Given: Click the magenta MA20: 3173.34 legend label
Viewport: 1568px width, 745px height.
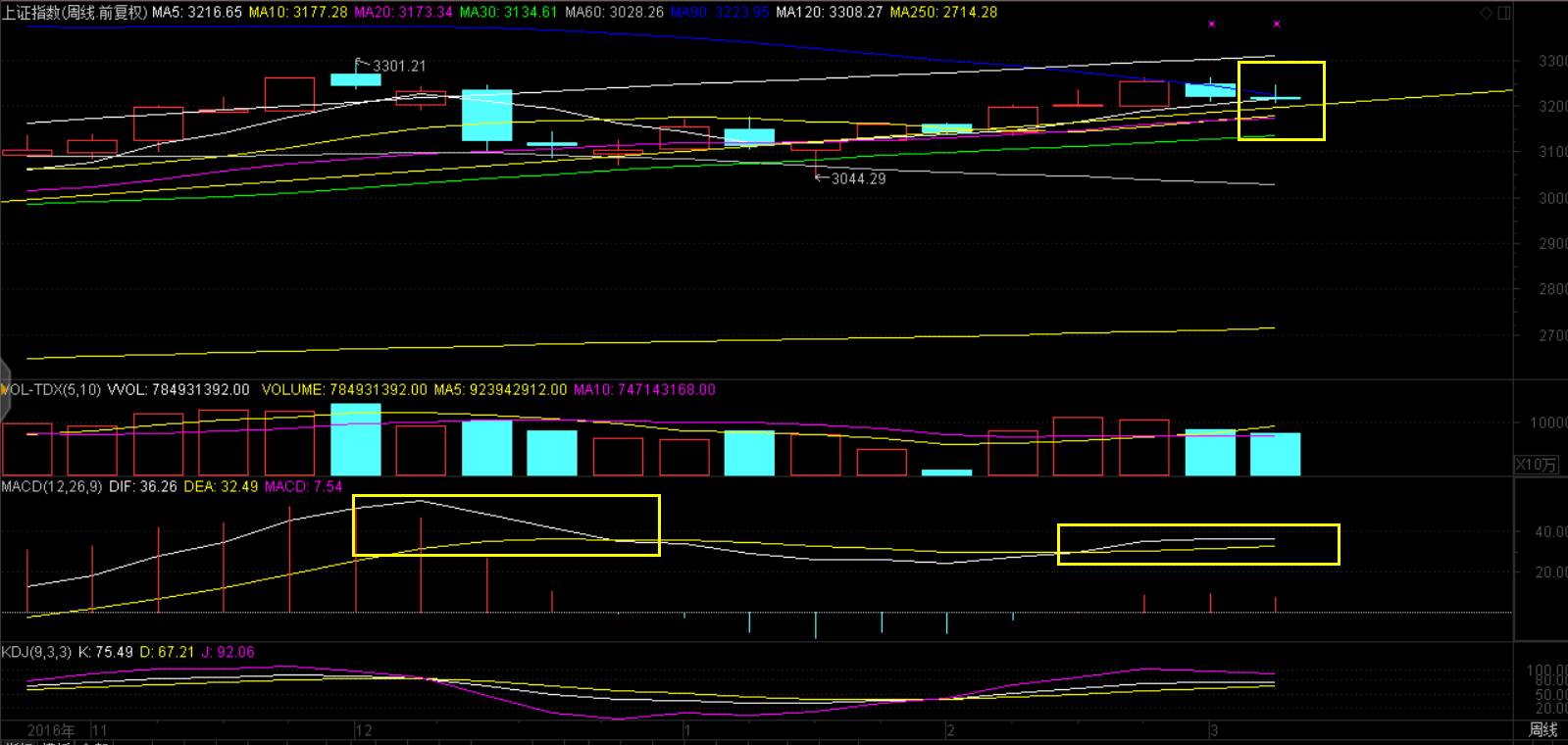Looking at the screenshot, I should point(403,13).
